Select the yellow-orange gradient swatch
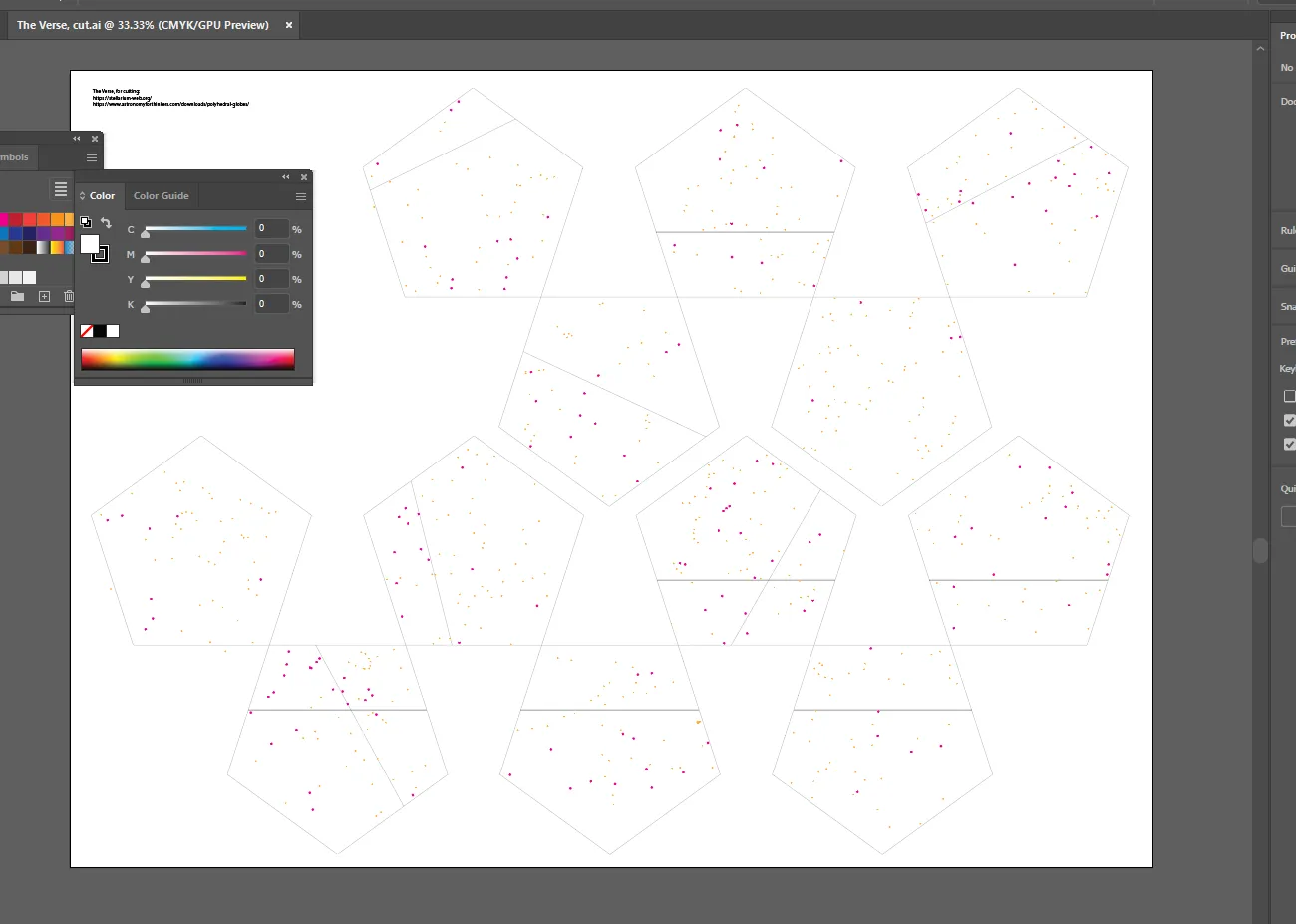 [57, 247]
